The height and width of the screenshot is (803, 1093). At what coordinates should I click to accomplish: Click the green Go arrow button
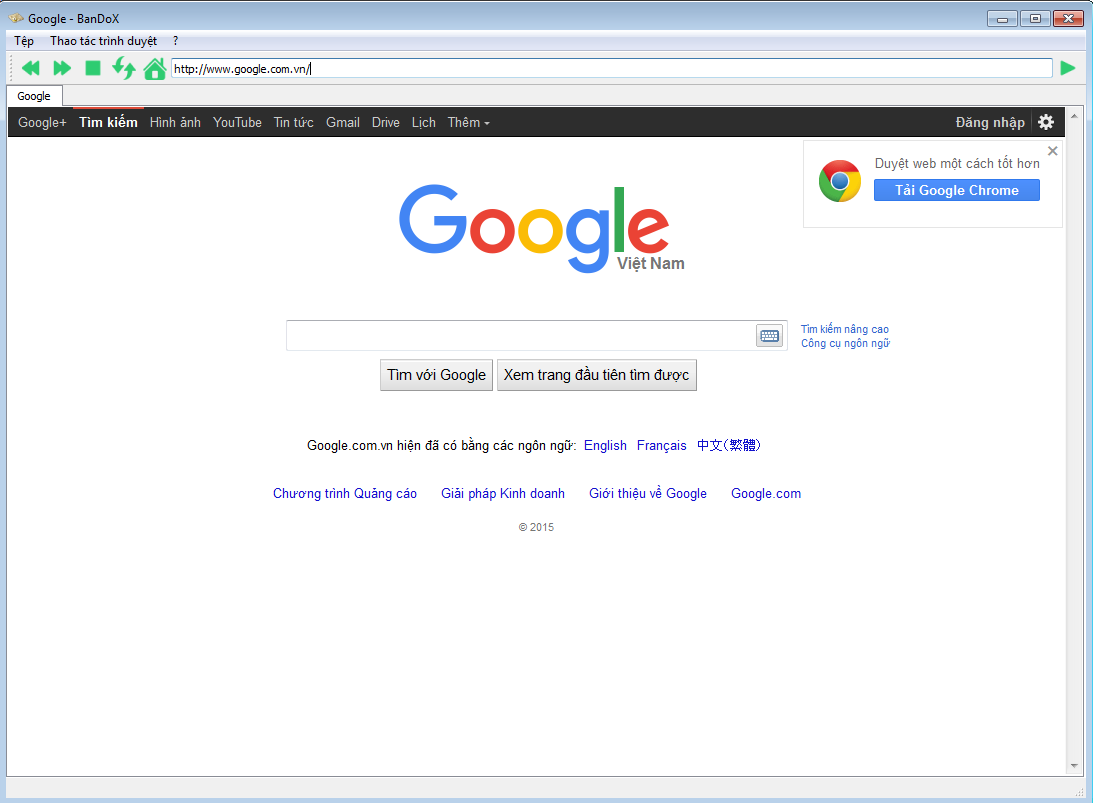(x=1067, y=68)
